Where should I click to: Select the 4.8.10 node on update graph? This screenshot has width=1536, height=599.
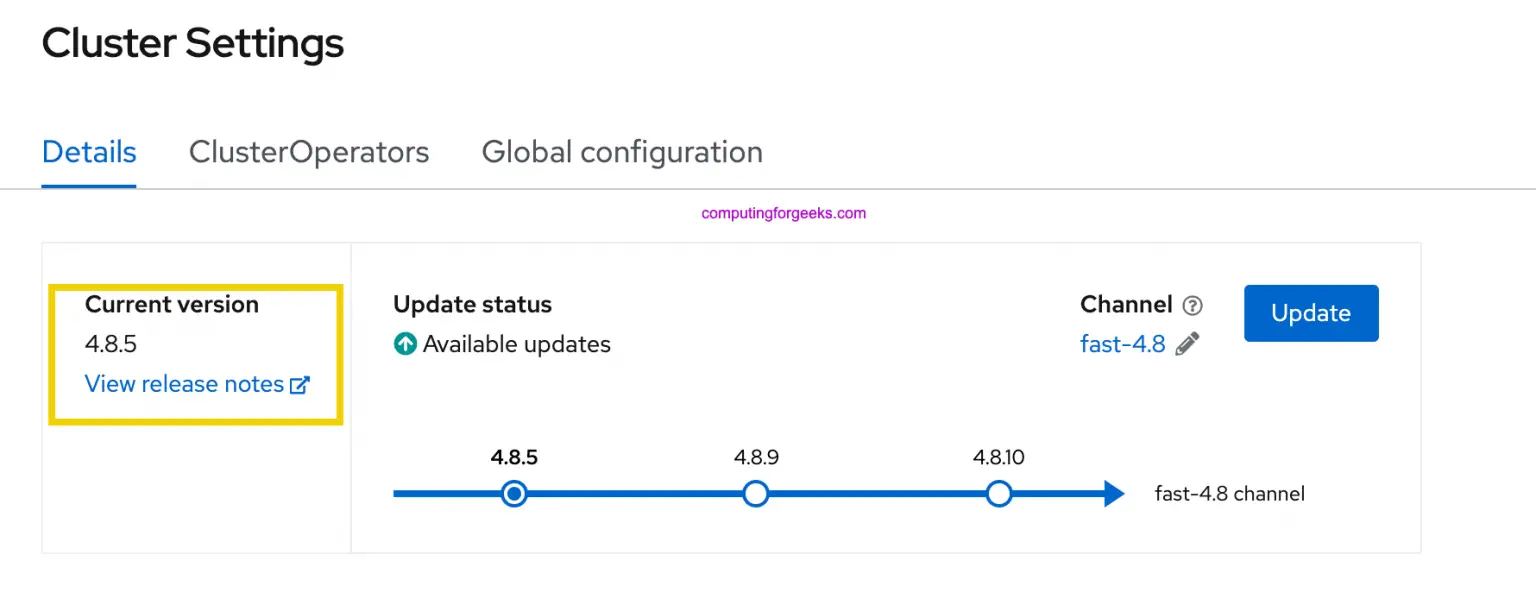pyautogui.click(x=998, y=493)
